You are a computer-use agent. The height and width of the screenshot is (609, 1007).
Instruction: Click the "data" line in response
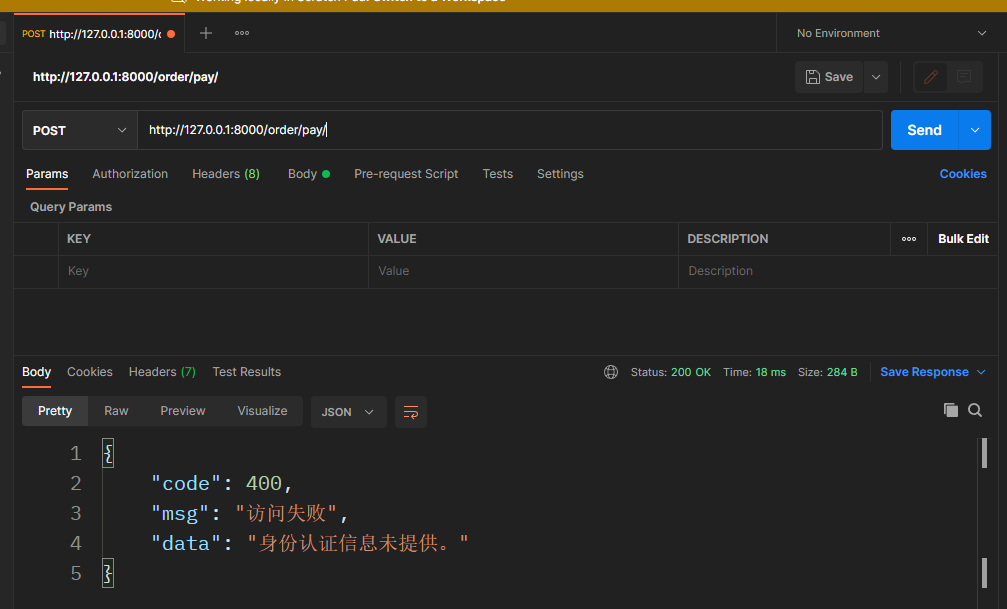pos(310,543)
